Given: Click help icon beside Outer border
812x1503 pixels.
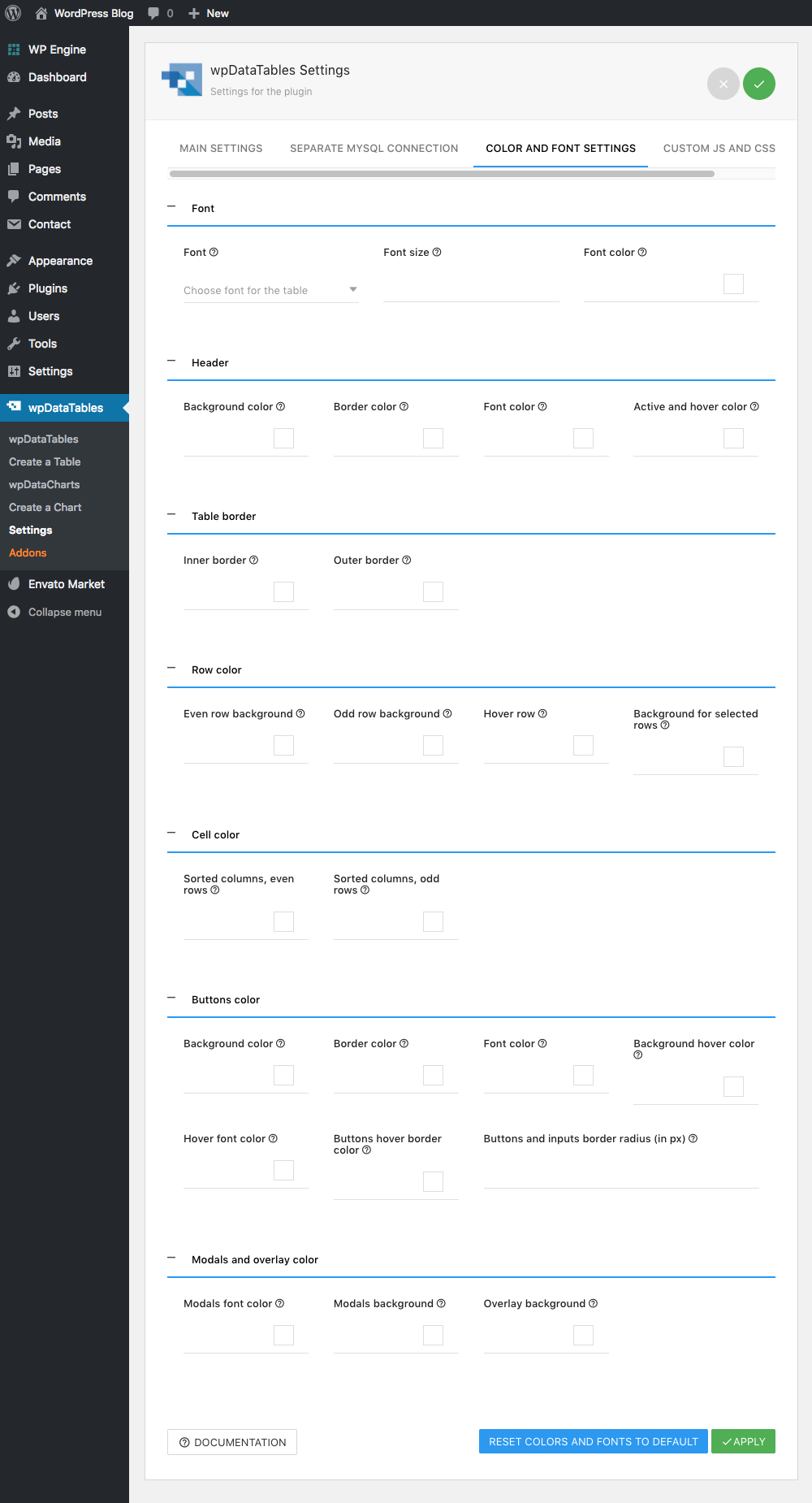Looking at the screenshot, I should point(407,561).
